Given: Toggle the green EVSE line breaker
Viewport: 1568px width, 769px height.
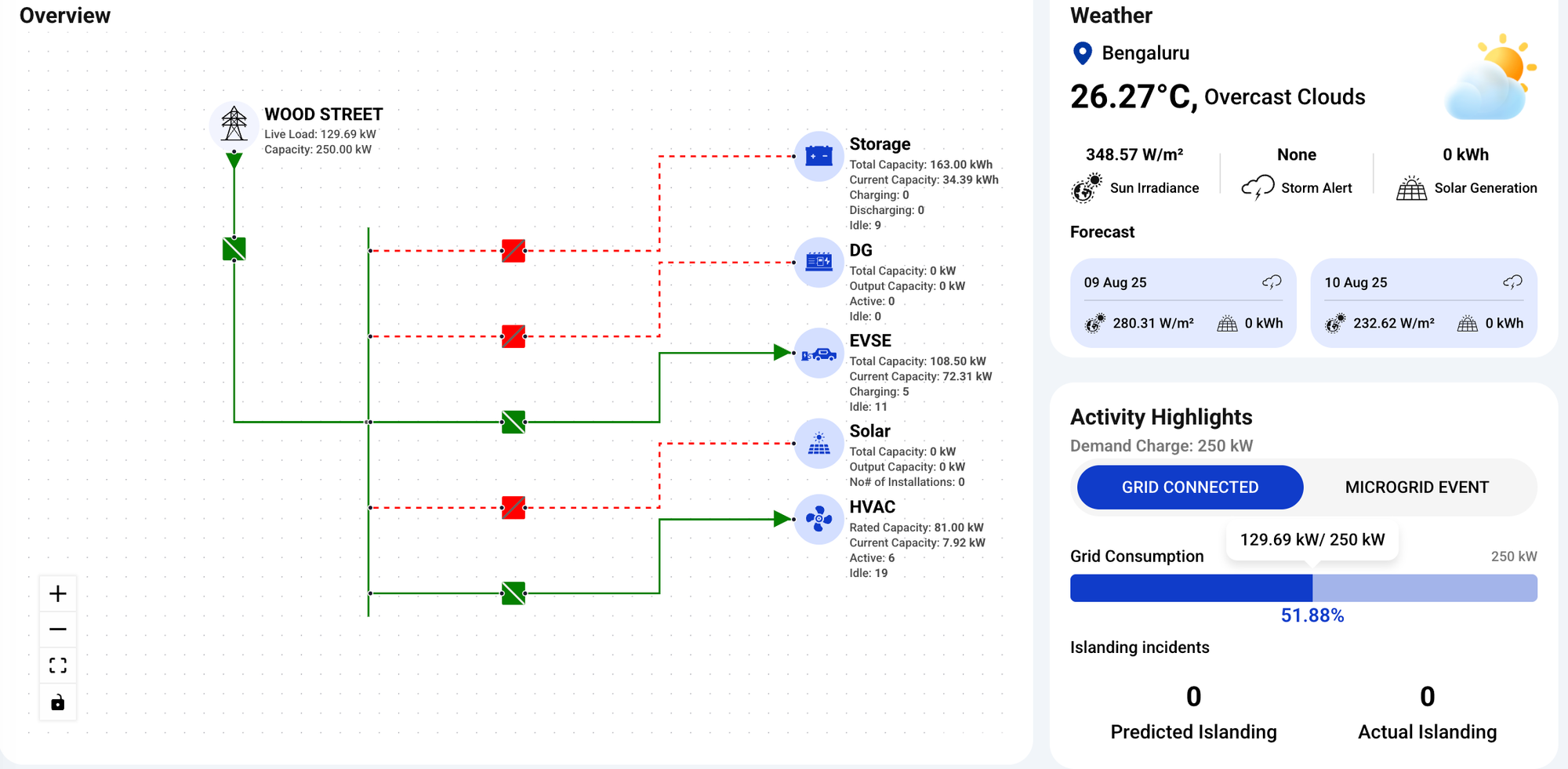Looking at the screenshot, I should tap(513, 422).
